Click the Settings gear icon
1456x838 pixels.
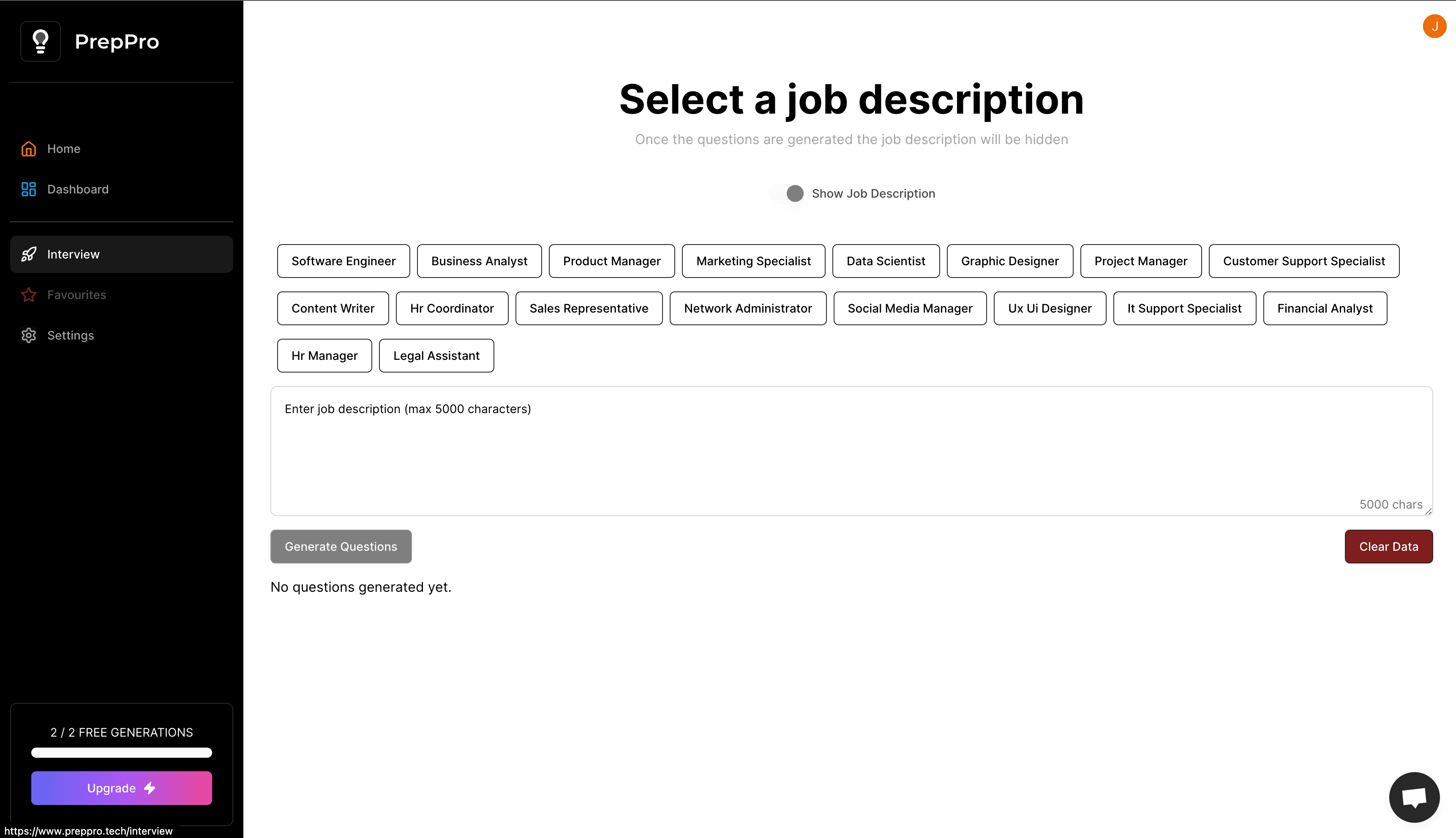click(x=29, y=335)
